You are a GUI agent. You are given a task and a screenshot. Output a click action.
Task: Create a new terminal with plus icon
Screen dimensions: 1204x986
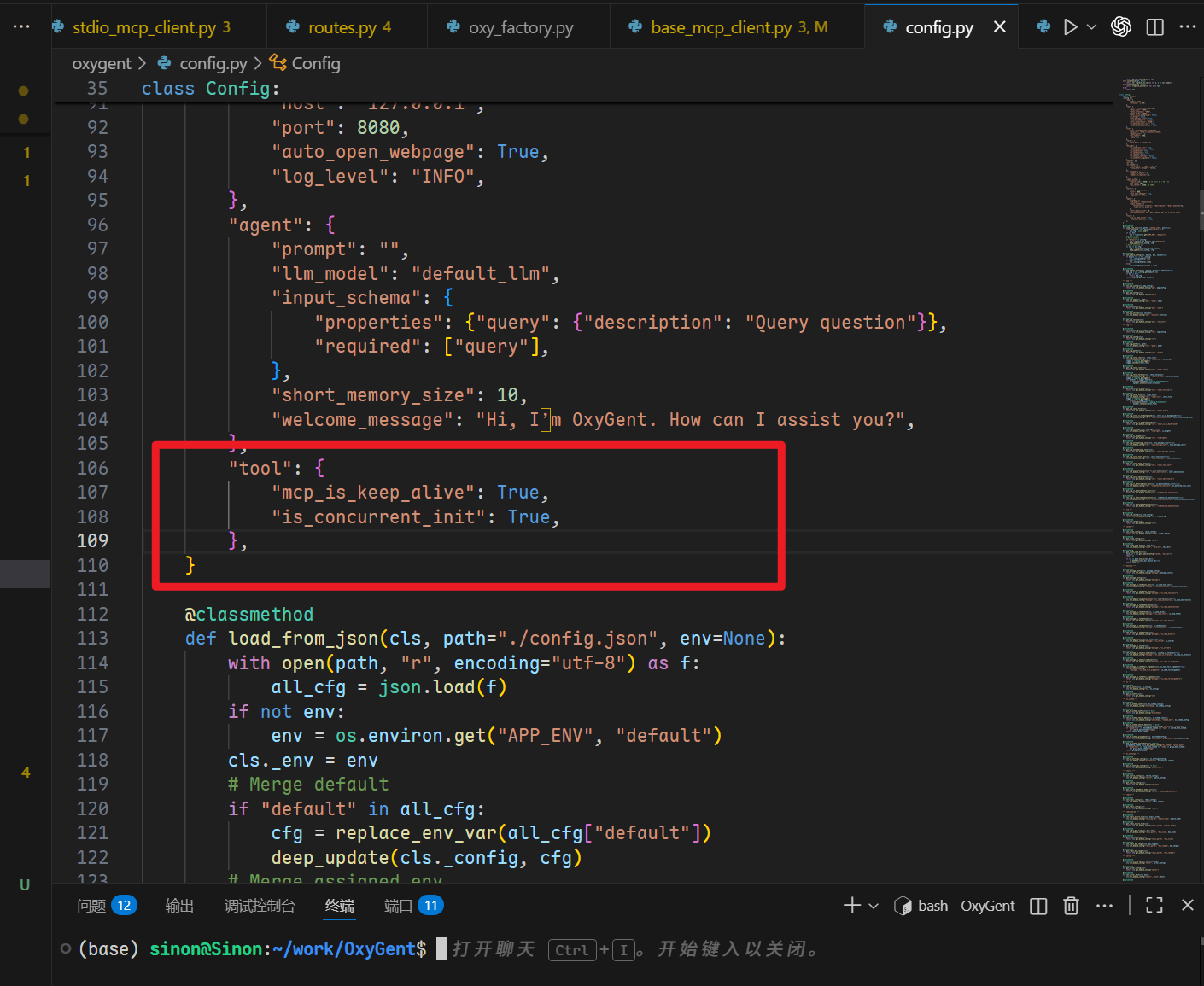point(851,906)
